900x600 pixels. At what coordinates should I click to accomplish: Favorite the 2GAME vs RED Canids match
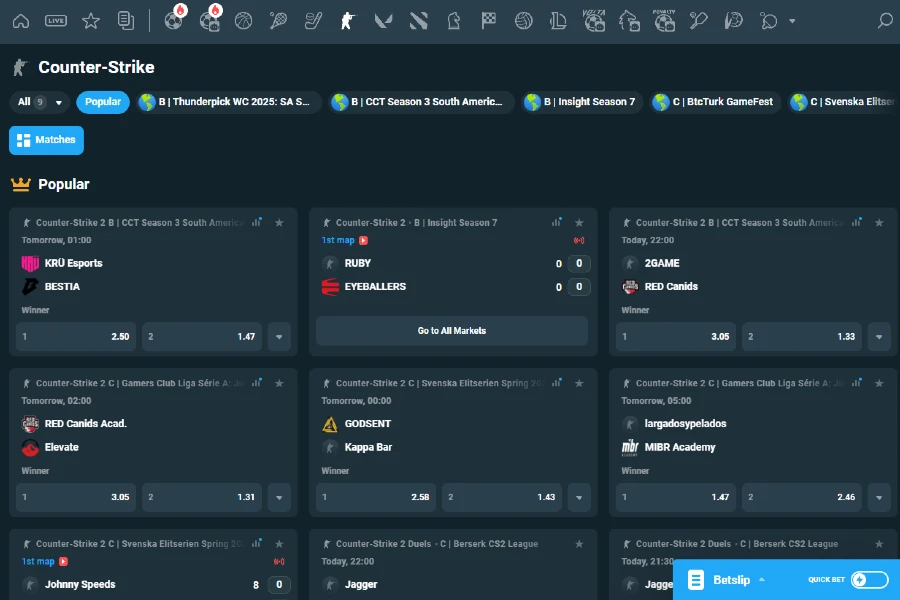(879, 222)
